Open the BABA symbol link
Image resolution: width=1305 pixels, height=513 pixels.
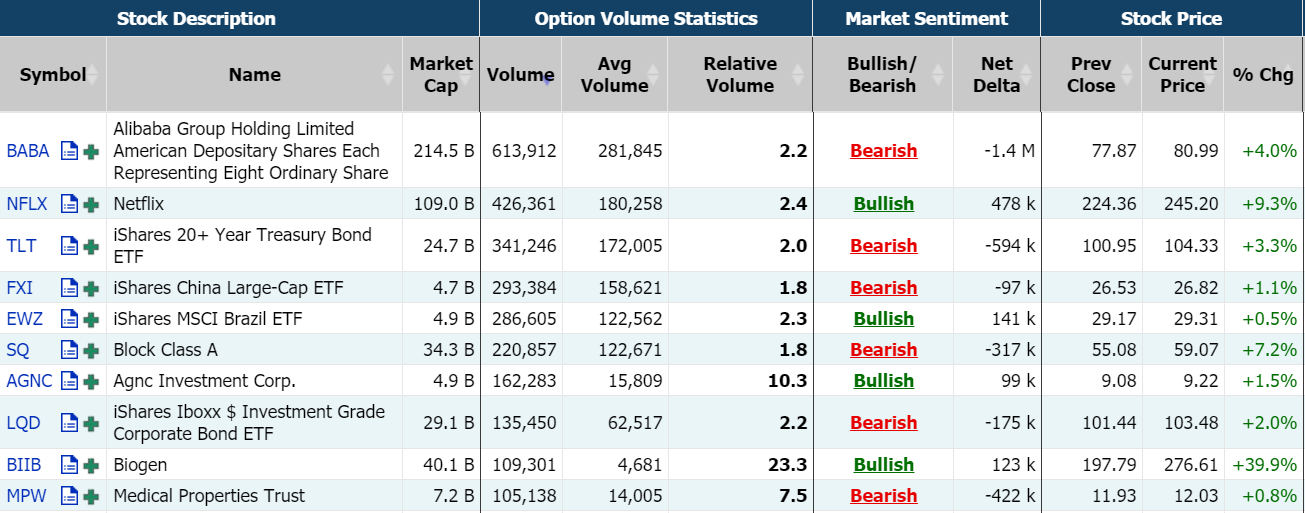tap(27, 151)
